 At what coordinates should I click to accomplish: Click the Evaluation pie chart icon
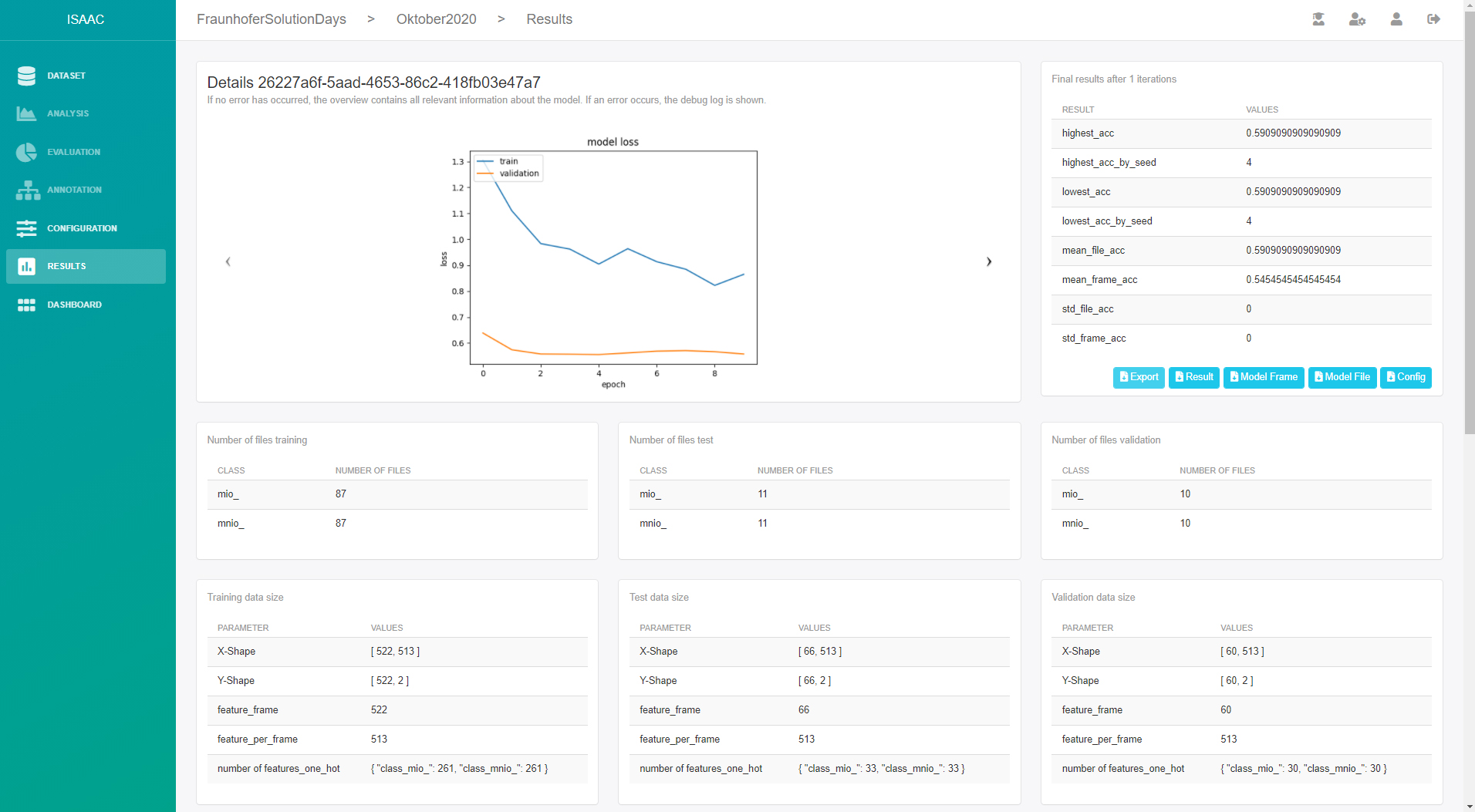[x=26, y=152]
